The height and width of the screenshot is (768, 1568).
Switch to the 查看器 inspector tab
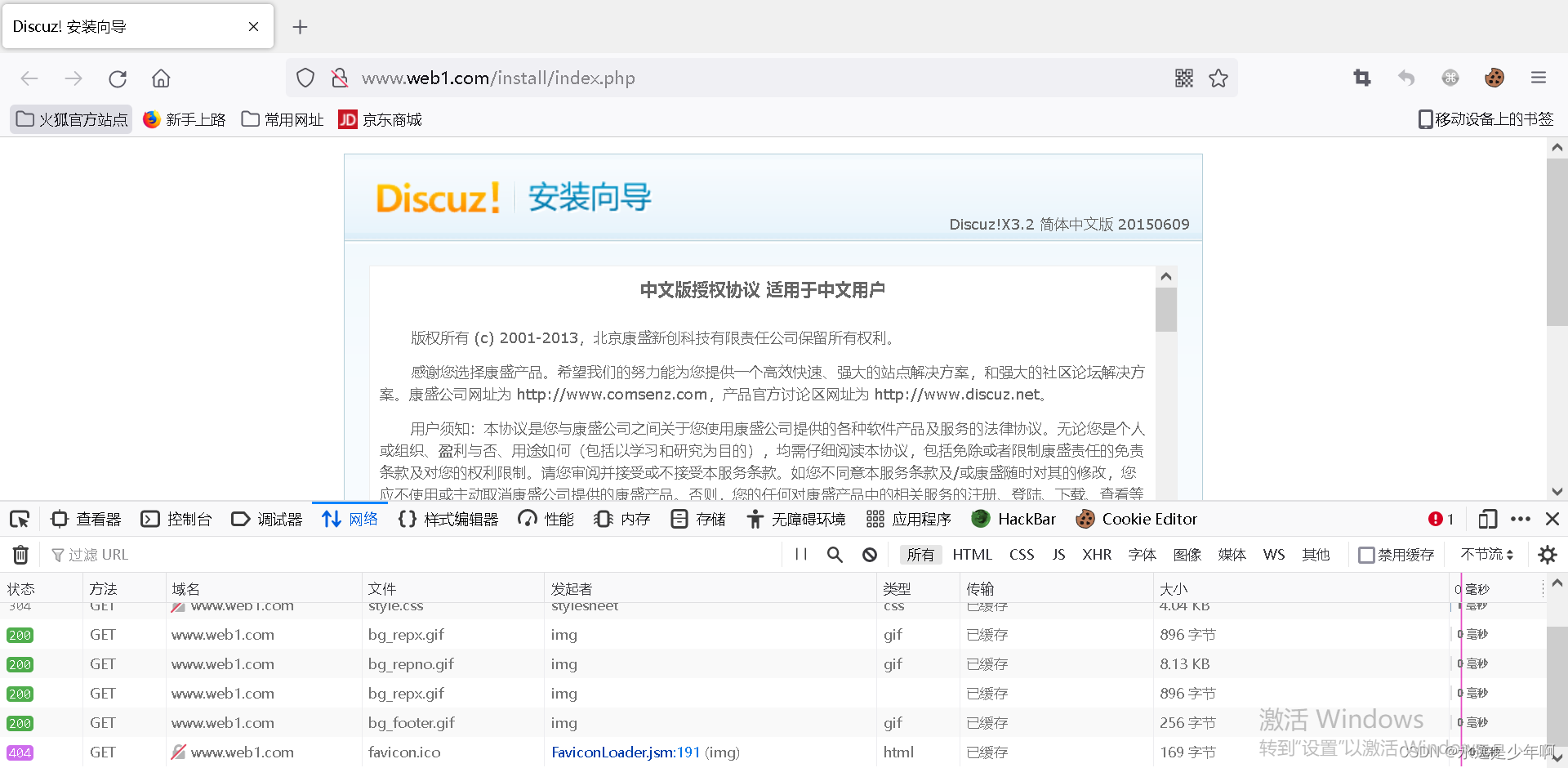[87, 519]
